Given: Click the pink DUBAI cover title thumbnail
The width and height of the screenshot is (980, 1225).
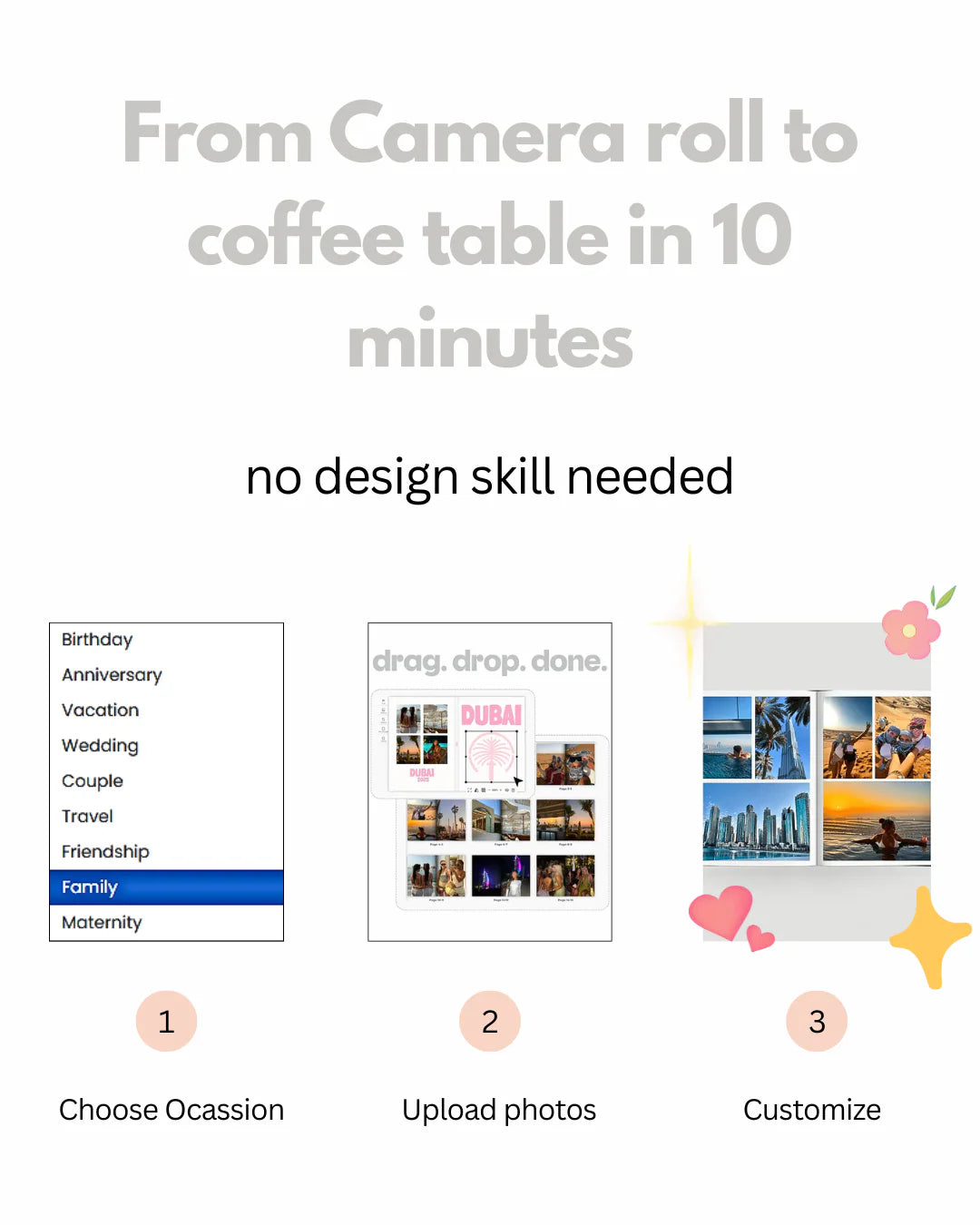Looking at the screenshot, I should 491,715.
